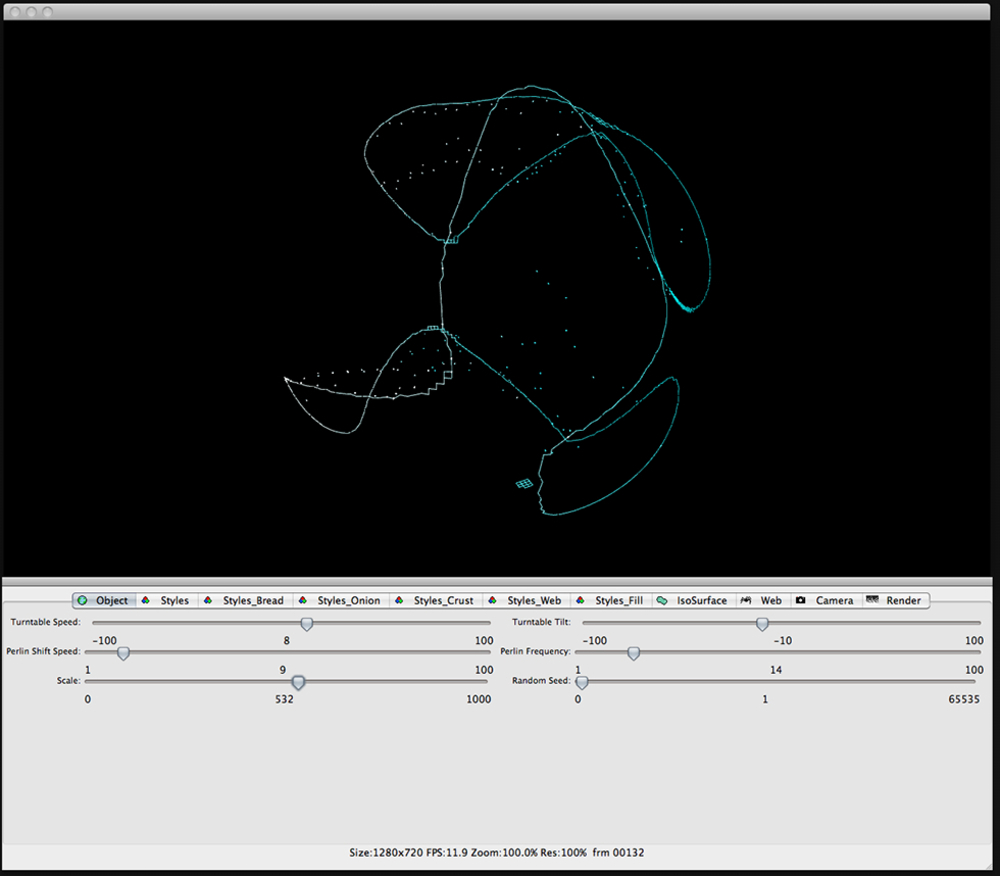Switch to the Object tab
The height and width of the screenshot is (876, 1000).
104,600
